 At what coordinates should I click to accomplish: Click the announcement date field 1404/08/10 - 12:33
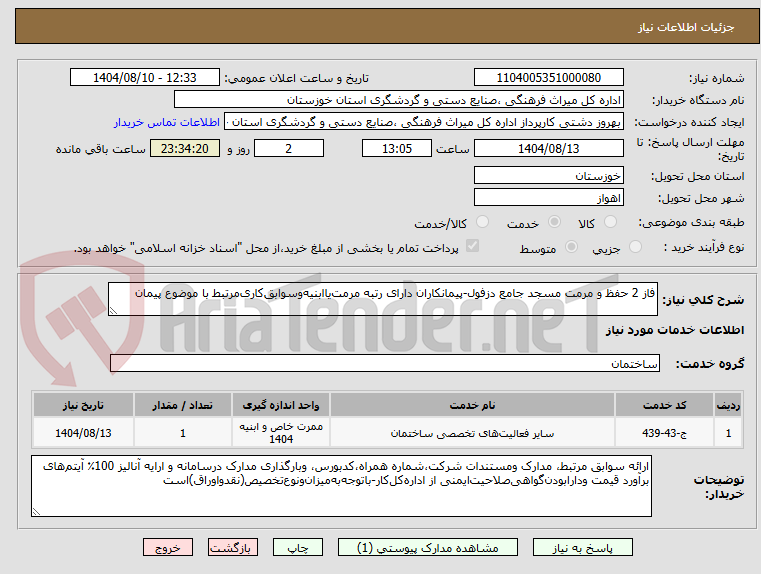tap(145, 78)
